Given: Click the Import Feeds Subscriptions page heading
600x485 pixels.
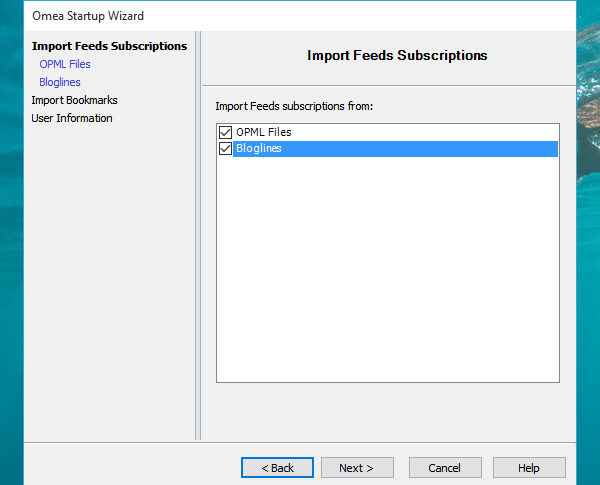Looking at the screenshot, I should (397, 56).
